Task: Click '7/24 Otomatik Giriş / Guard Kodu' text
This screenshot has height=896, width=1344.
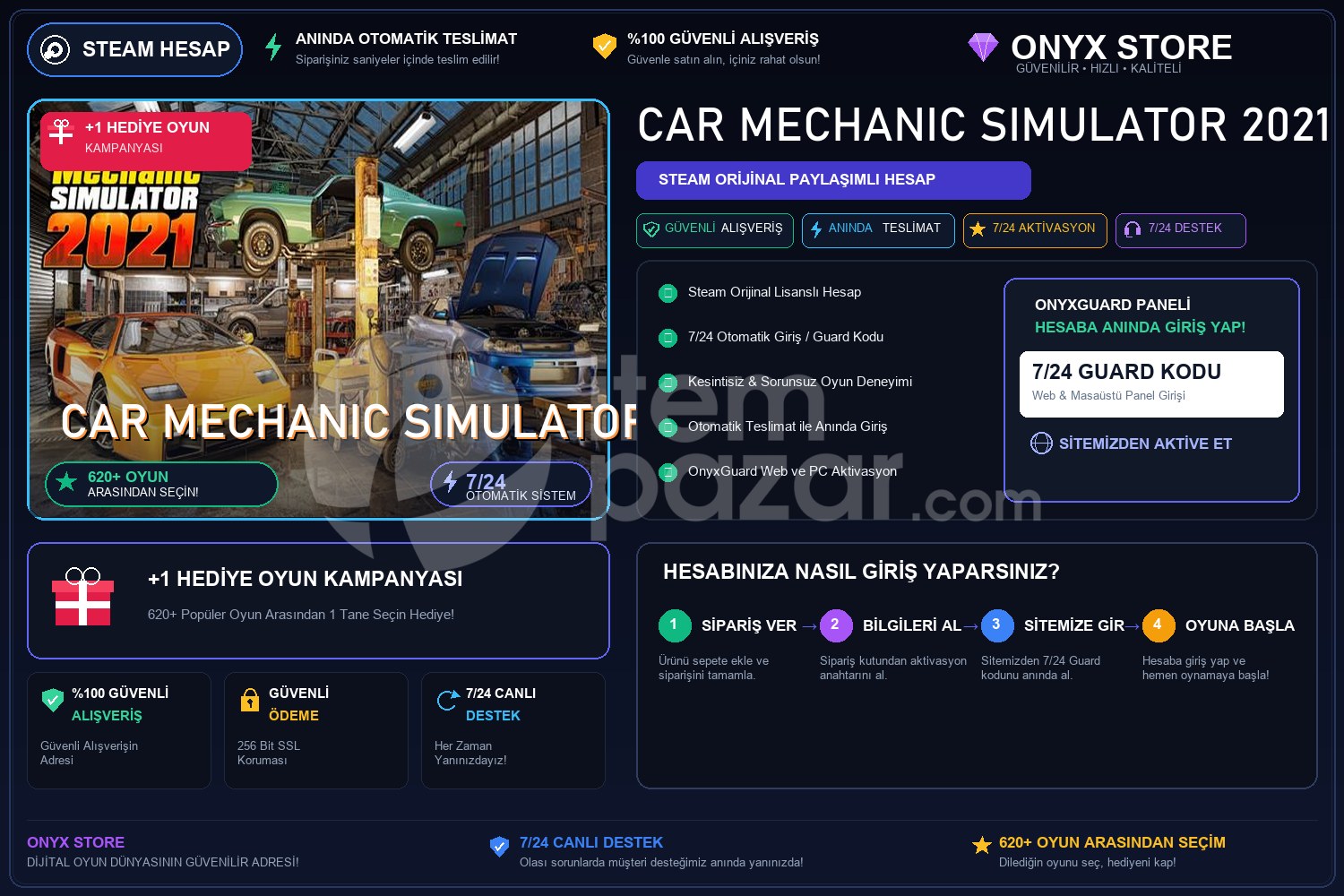Action: [x=786, y=337]
